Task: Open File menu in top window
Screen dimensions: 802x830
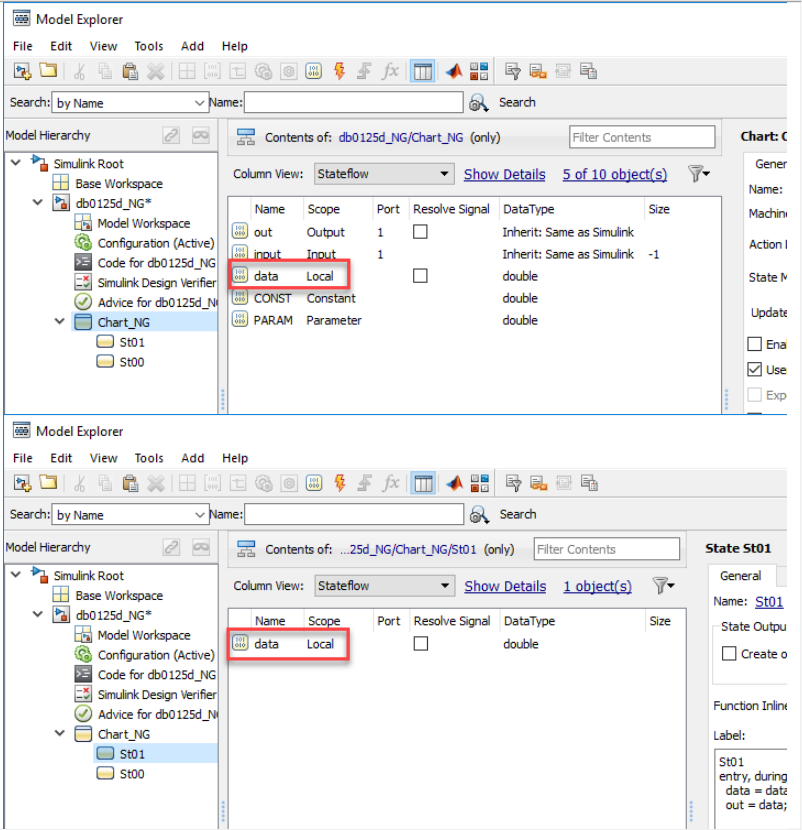Action: pyautogui.click(x=23, y=46)
